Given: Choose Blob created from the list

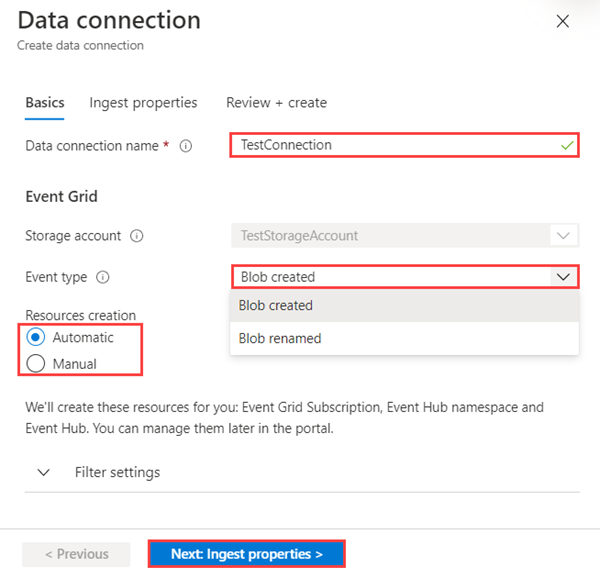Looking at the screenshot, I should tap(276, 306).
